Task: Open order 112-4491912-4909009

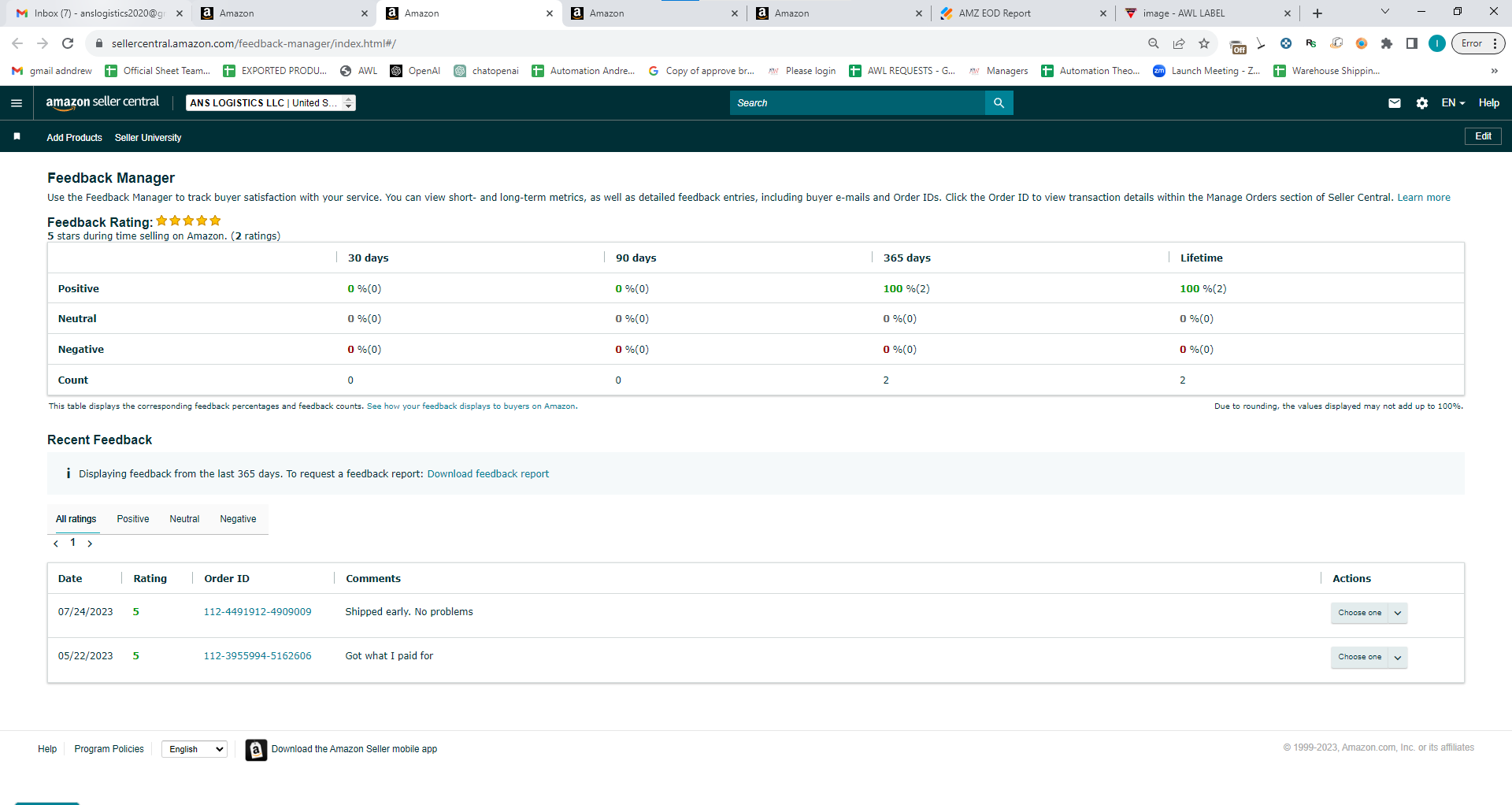Action: 258,612
